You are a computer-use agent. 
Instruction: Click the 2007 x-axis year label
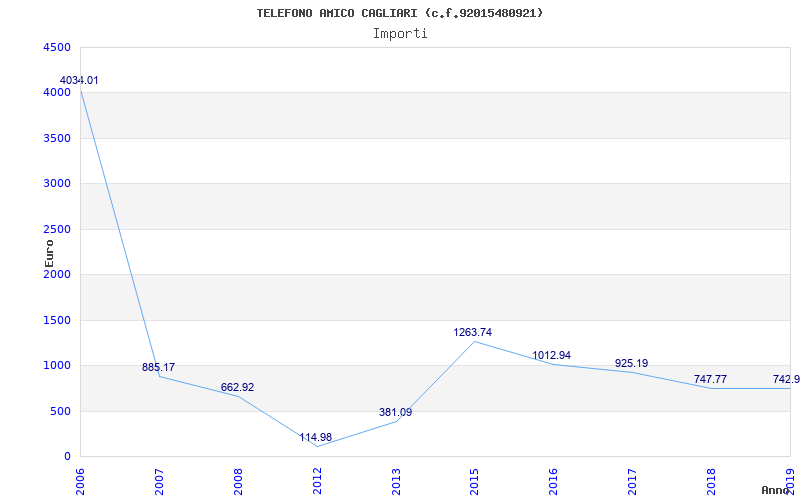159,481
